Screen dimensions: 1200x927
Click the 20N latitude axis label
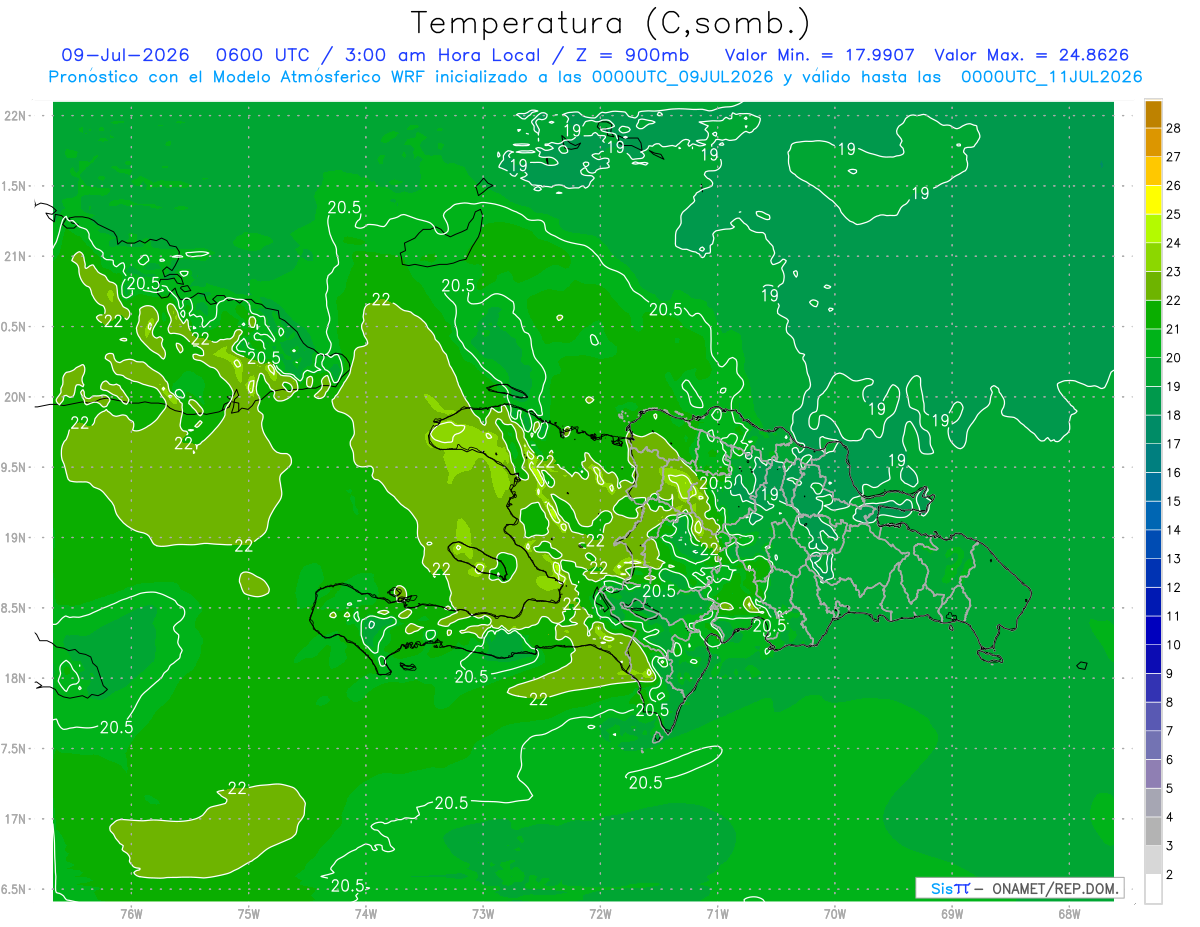(15, 397)
